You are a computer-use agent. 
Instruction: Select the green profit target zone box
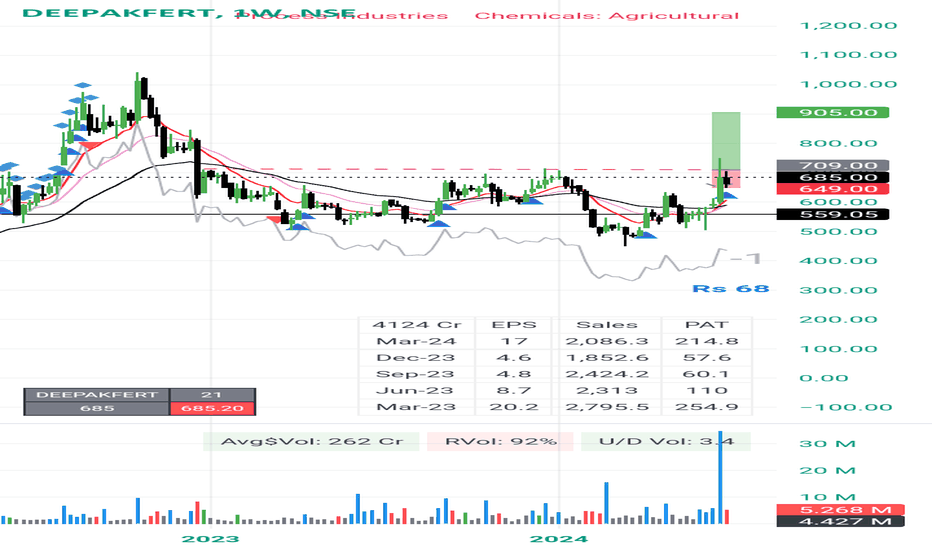click(726, 141)
